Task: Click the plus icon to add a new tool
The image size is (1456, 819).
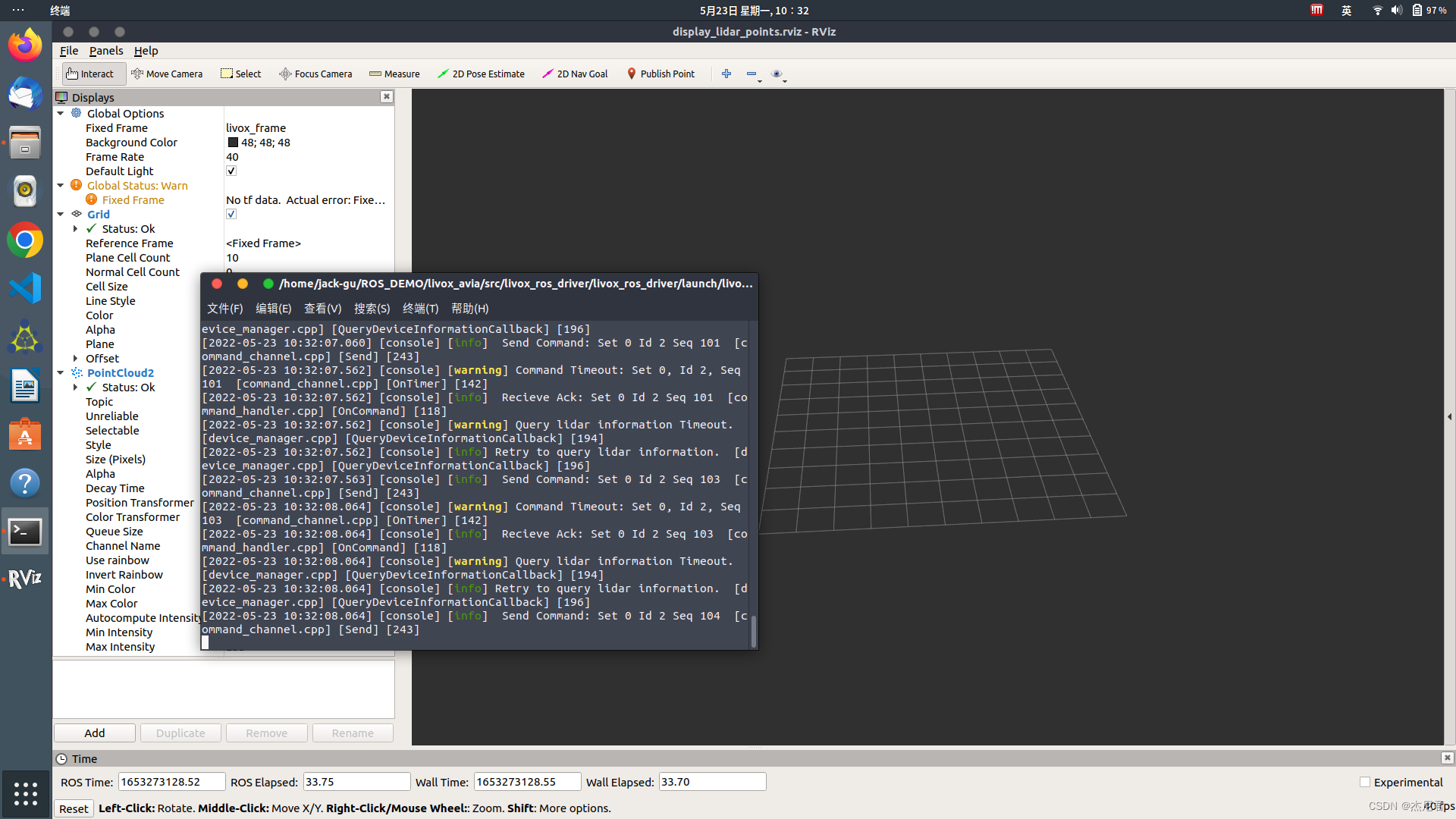Action: click(x=726, y=74)
